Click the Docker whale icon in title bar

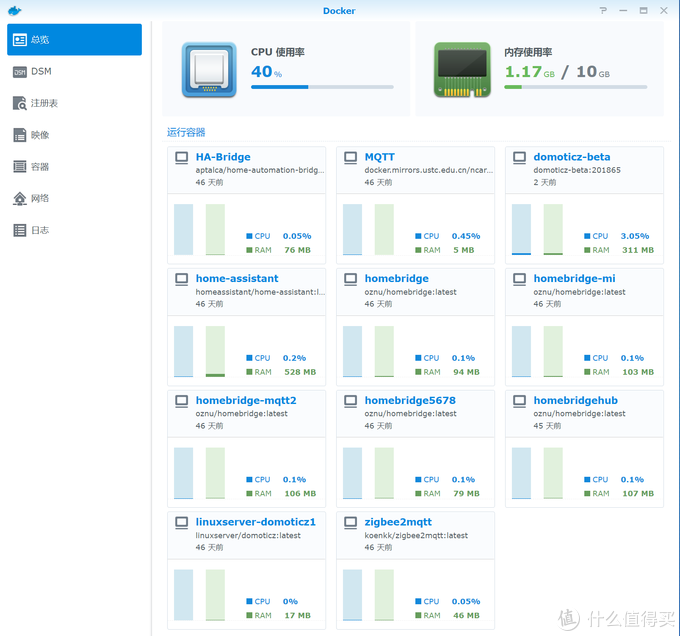14,10
